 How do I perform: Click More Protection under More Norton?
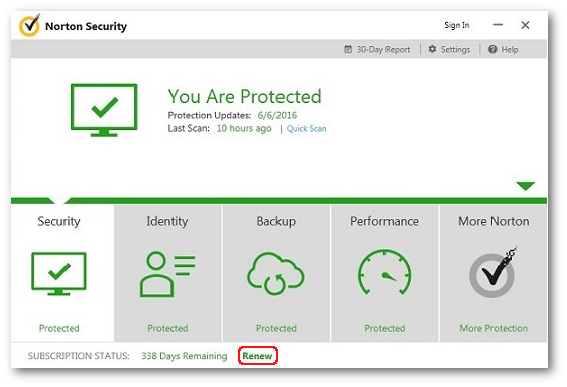pyautogui.click(x=494, y=328)
